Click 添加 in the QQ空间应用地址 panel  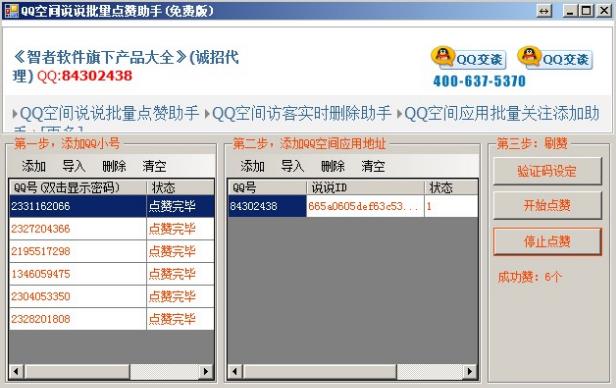(x=252, y=166)
